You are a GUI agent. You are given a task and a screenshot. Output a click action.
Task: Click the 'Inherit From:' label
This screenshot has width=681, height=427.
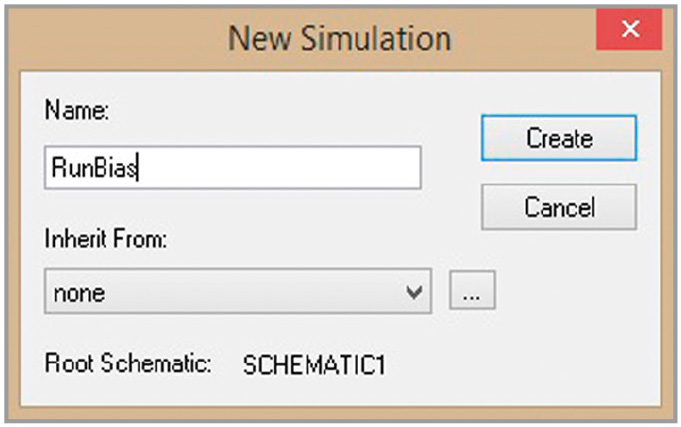pyautogui.click(x=106, y=238)
